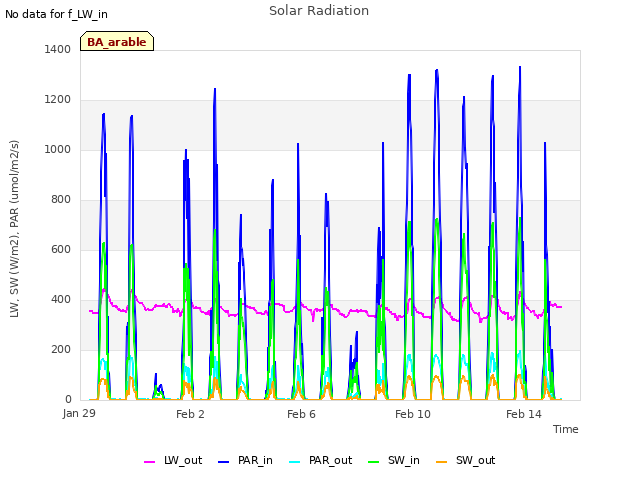Click the 1000 y-axis tick label
This screenshot has height=480, width=640.
[x=58, y=149]
